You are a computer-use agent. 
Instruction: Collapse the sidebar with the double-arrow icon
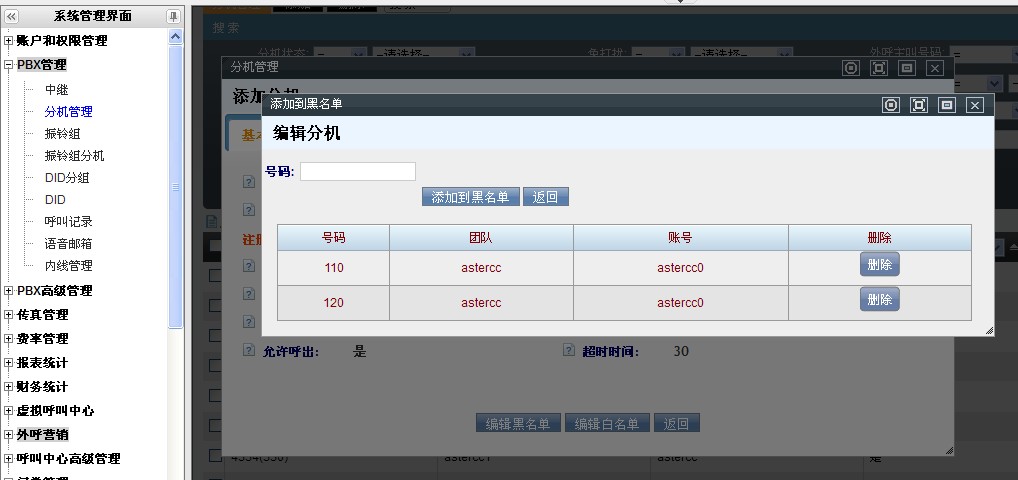tap(12, 16)
